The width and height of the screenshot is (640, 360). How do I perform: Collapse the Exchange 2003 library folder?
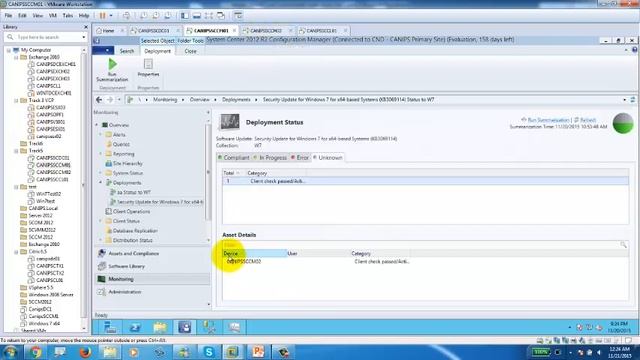point(16,57)
